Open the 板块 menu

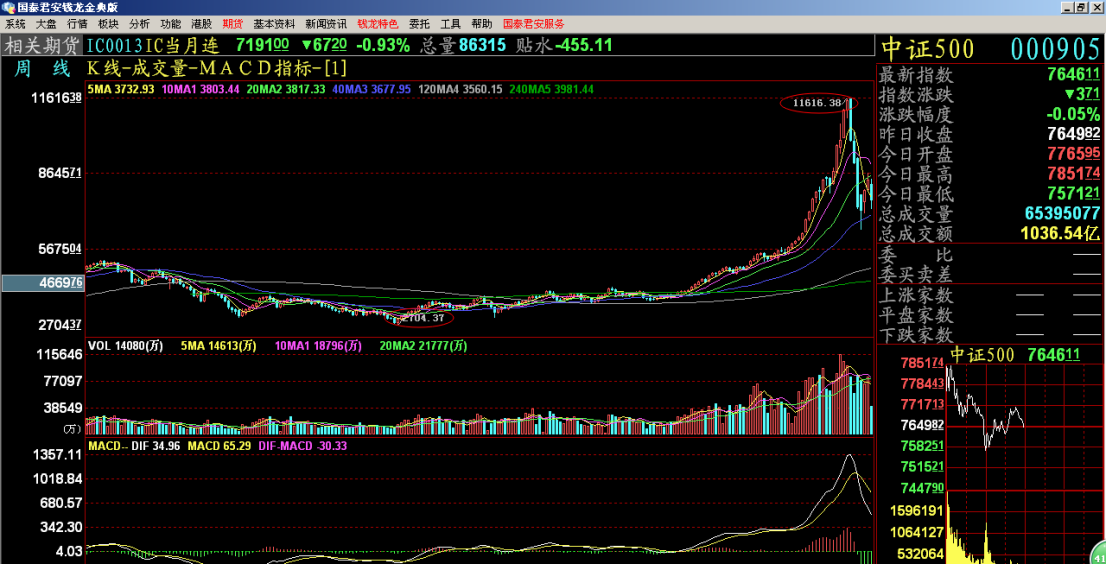108,24
